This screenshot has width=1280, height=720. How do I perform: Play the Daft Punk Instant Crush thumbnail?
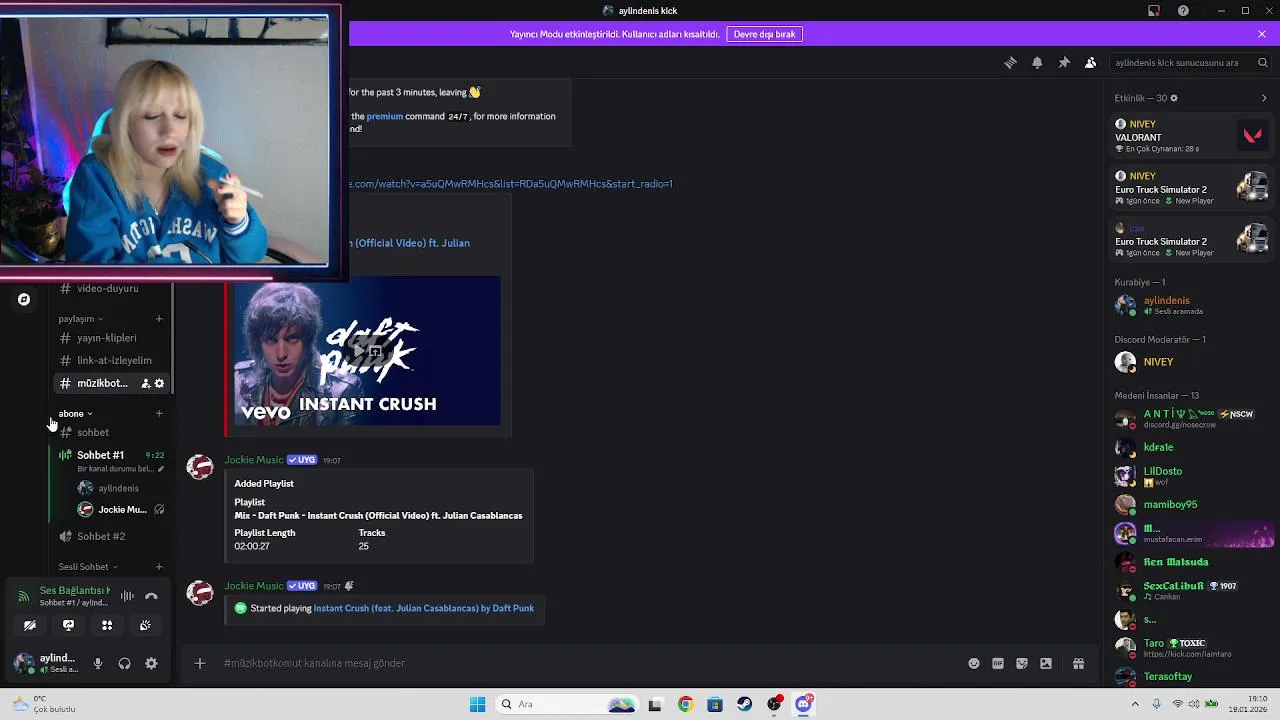[368, 351]
